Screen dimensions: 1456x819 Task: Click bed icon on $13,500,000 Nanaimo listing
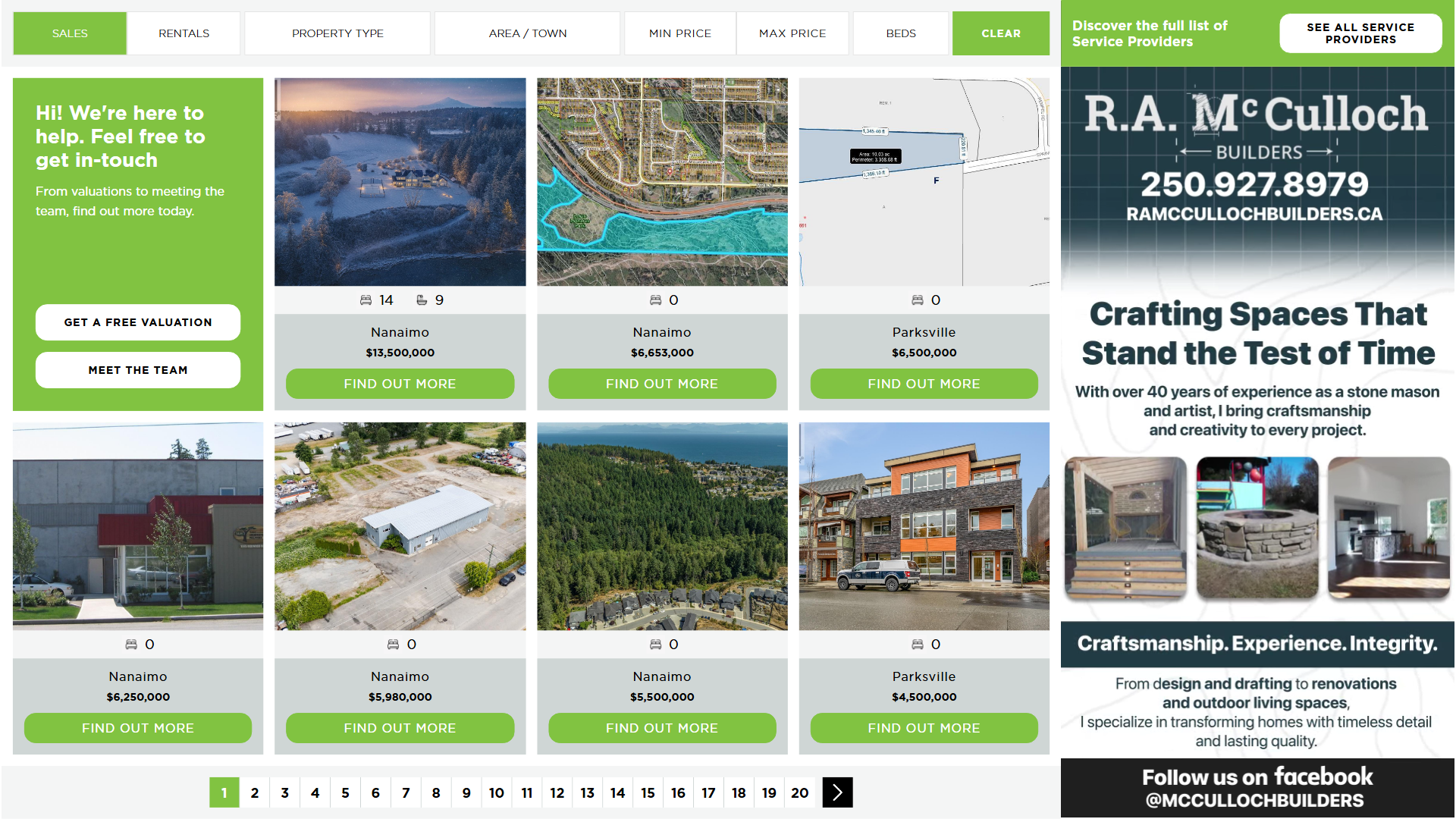[366, 300]
